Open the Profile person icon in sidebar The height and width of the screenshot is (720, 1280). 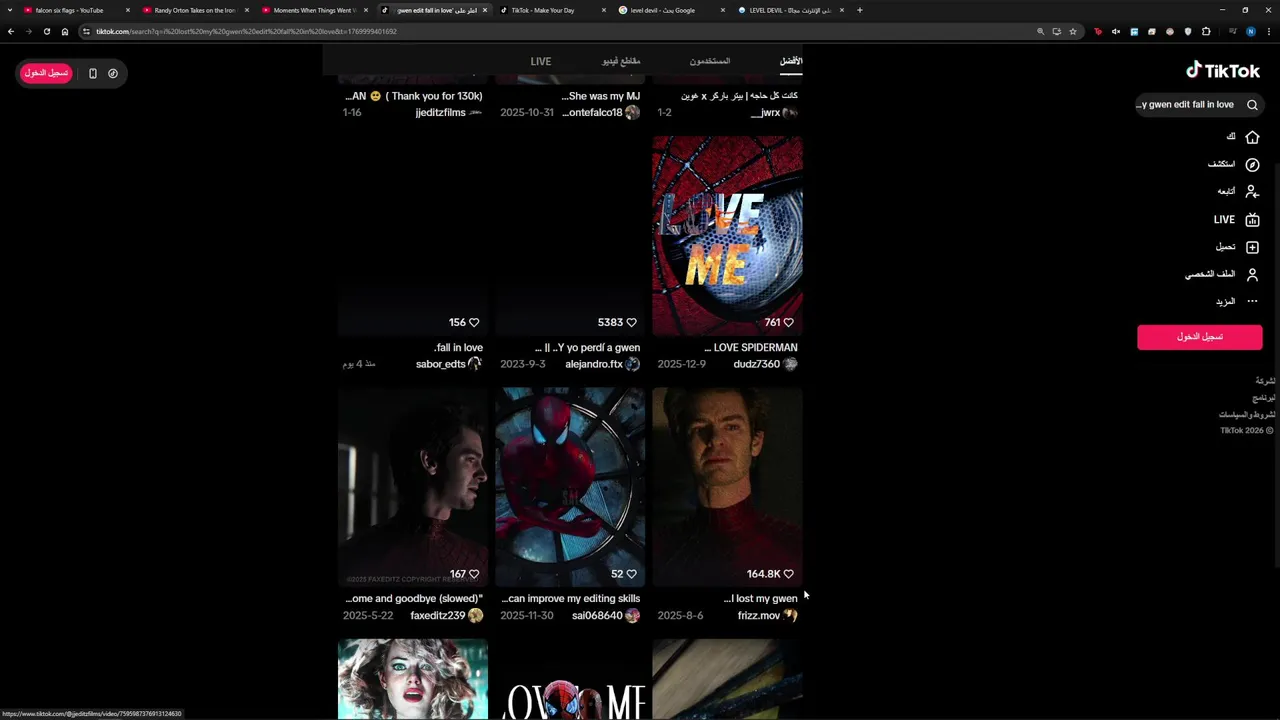[1252, 274]
